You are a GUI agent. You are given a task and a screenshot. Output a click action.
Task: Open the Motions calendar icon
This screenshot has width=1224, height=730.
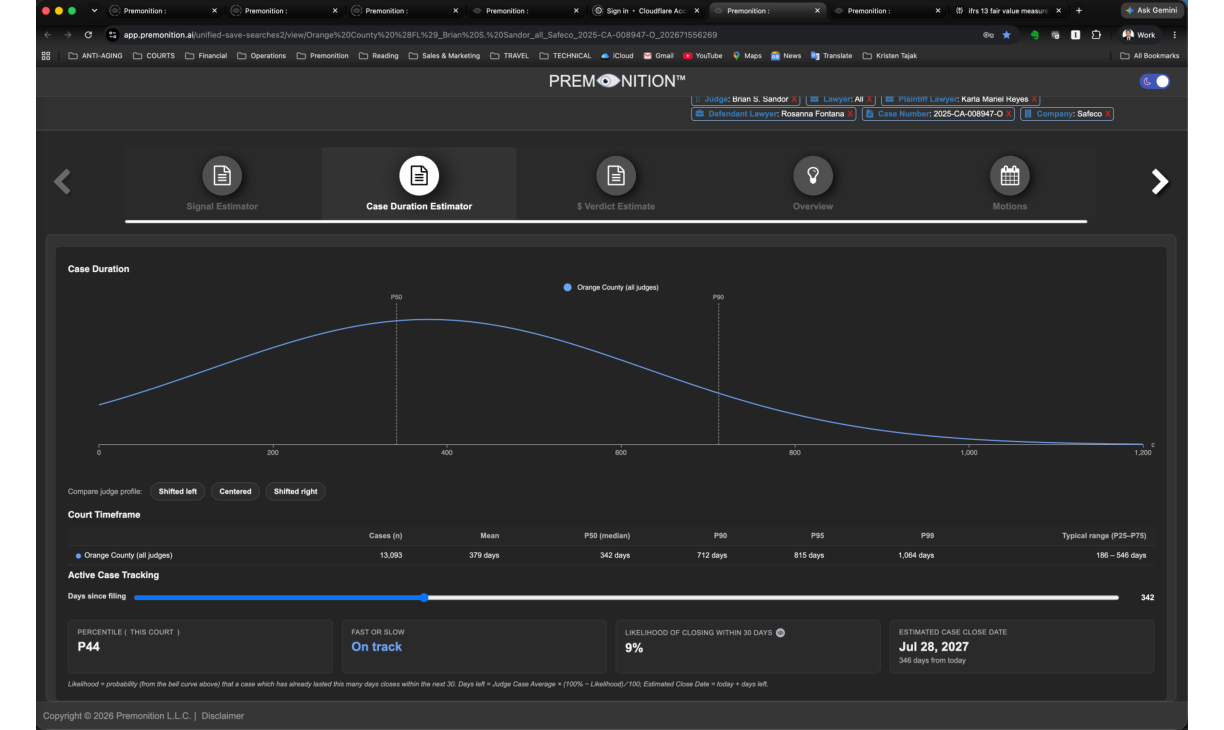(1010, 176)
